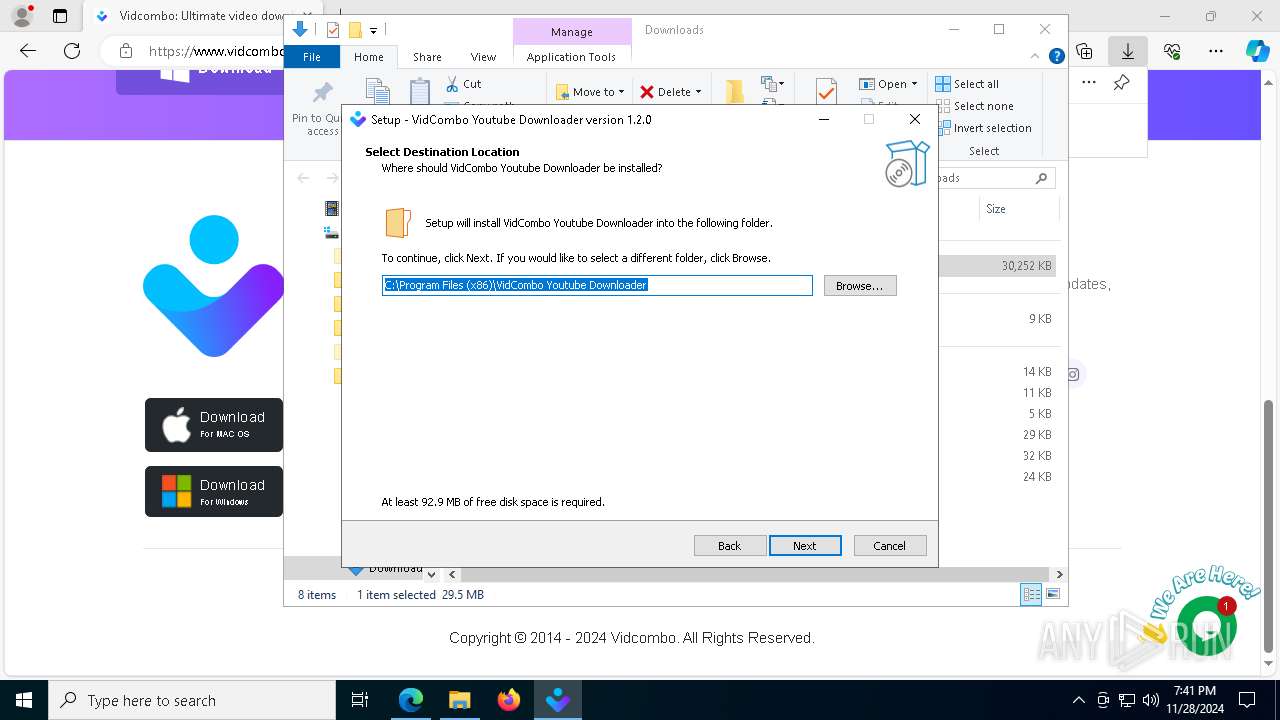Image resolution: width=1280 pixels, height=720 pixels.
Task: Click the installation path text field
Action: [597, 285]
